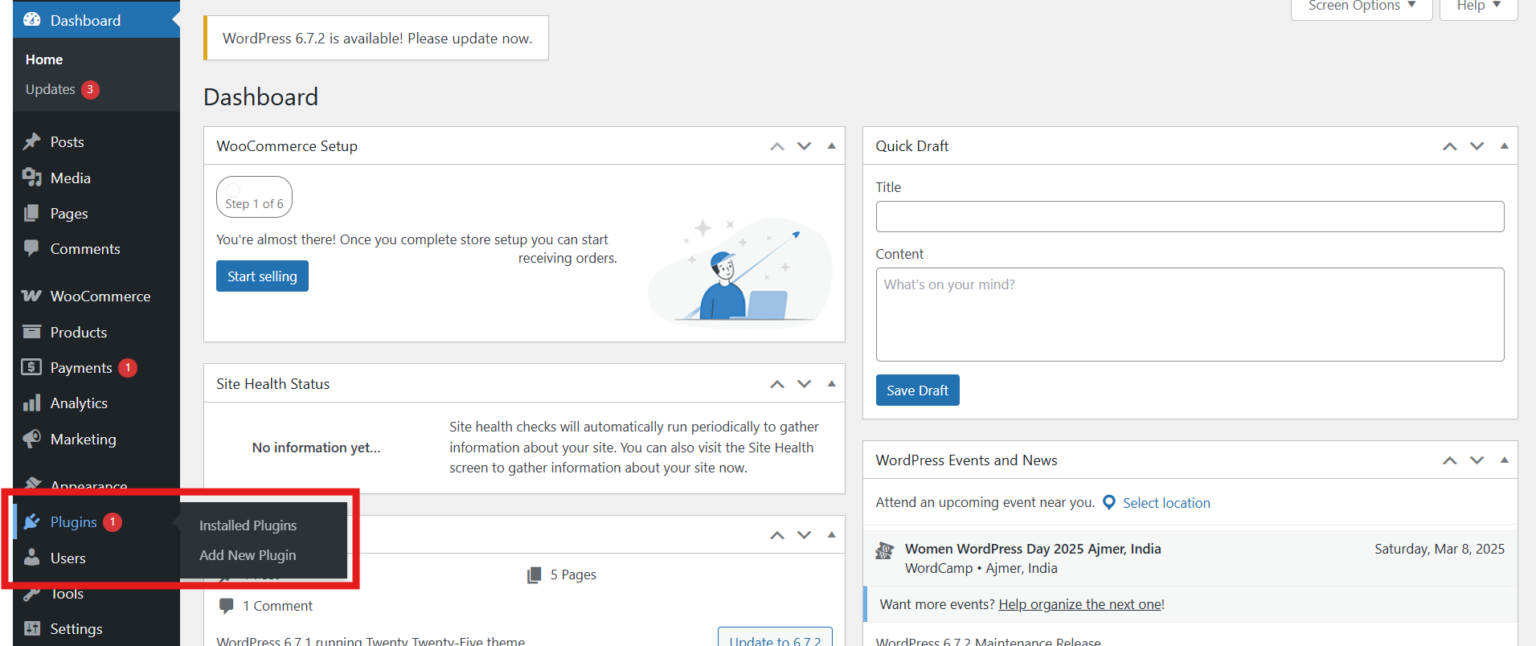Select the Media library icon
Image resolution: width=1536 pixels, height=646 pixels.
point(33,177)
